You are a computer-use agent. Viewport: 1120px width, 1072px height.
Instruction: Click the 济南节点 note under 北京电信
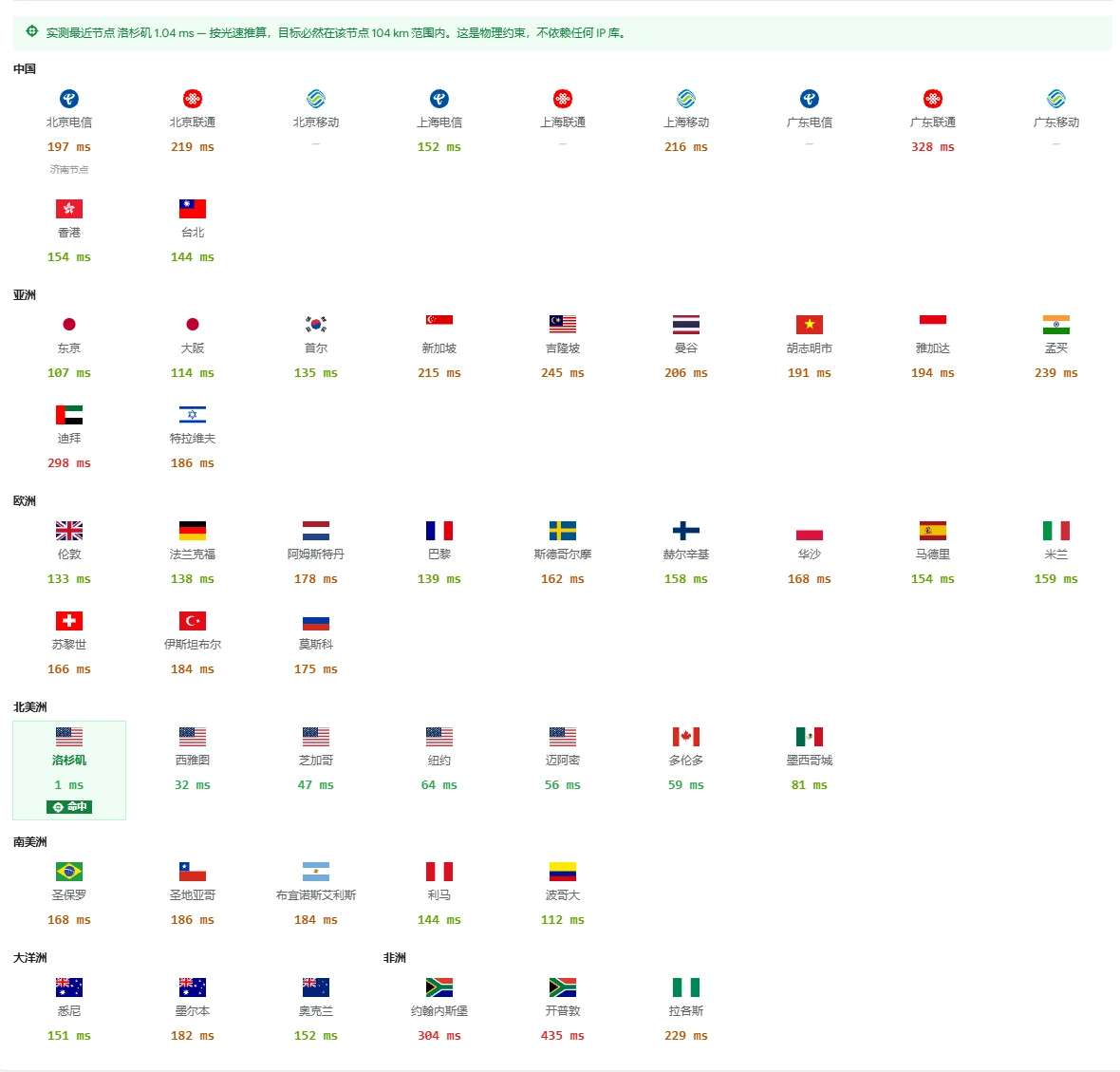tap(69, 169)
